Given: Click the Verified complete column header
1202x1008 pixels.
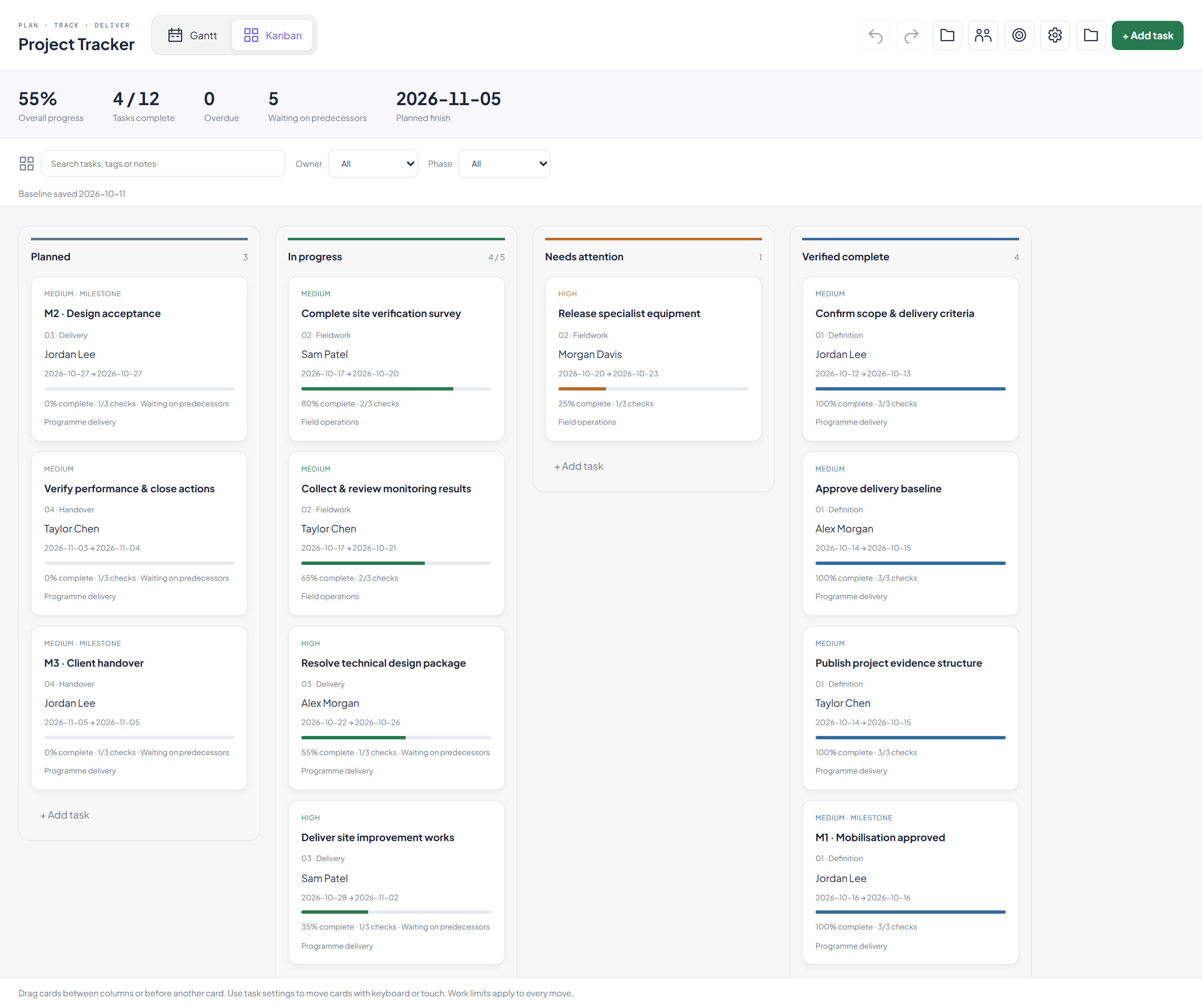Looking at the screenshot, I should point(910,257).
